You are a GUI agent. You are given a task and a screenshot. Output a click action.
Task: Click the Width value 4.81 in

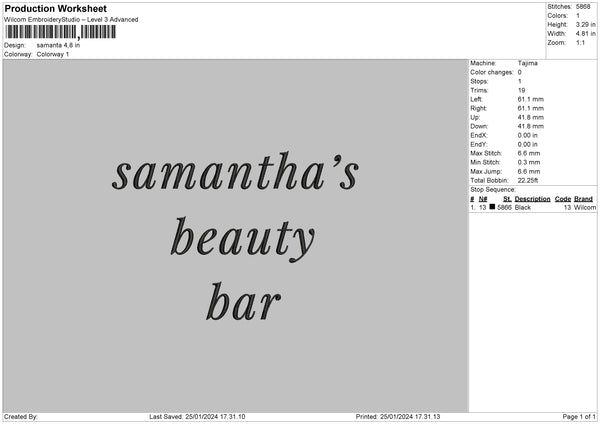585,34
